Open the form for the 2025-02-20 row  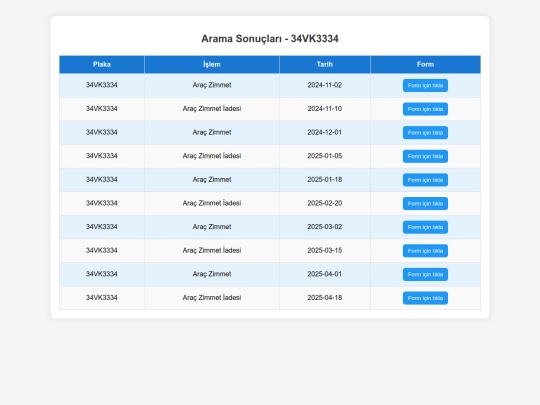(x=425, y=204)
